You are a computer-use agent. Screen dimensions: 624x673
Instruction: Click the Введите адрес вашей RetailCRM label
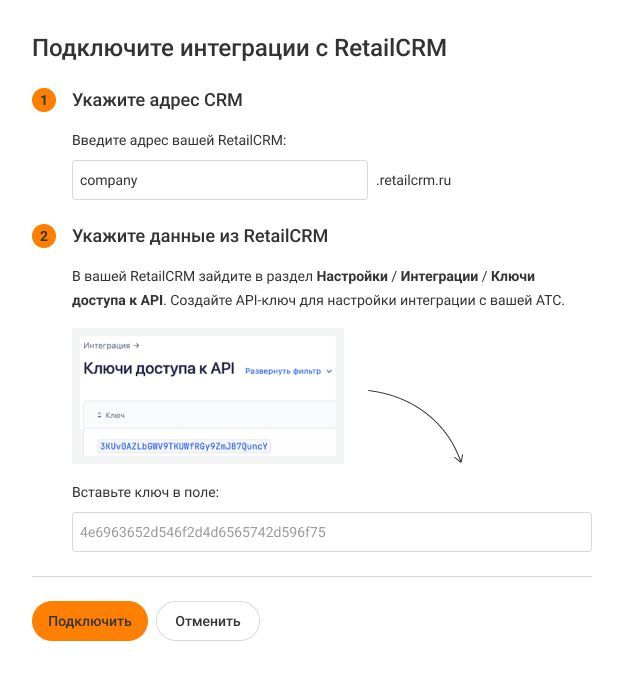pyautogui.click(x=179, y=141)
